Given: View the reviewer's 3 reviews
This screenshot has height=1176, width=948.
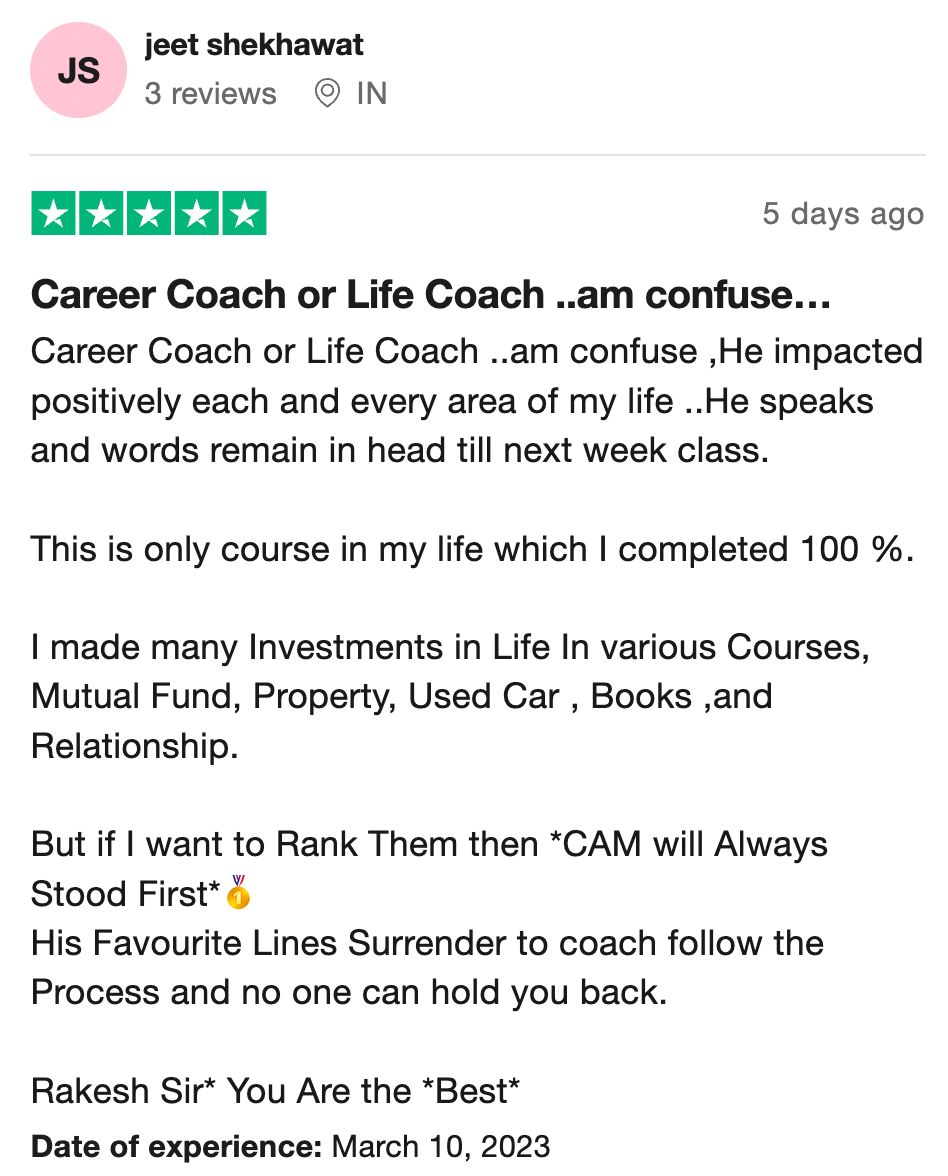Looking at the screenshot, I should 210,94.
